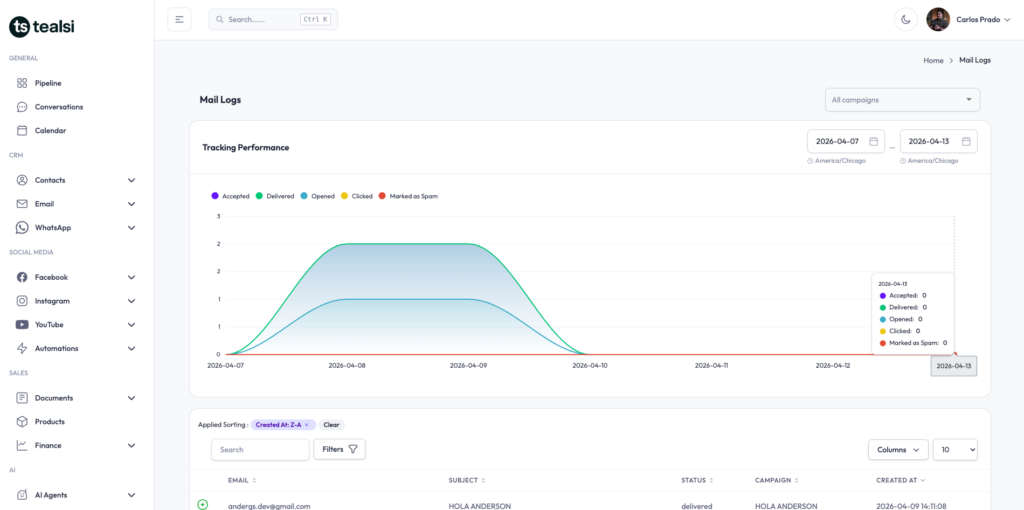Collapse sidebar with hamburger menu icon
The image size is (1024, 510).
click(x=179, y=19)
